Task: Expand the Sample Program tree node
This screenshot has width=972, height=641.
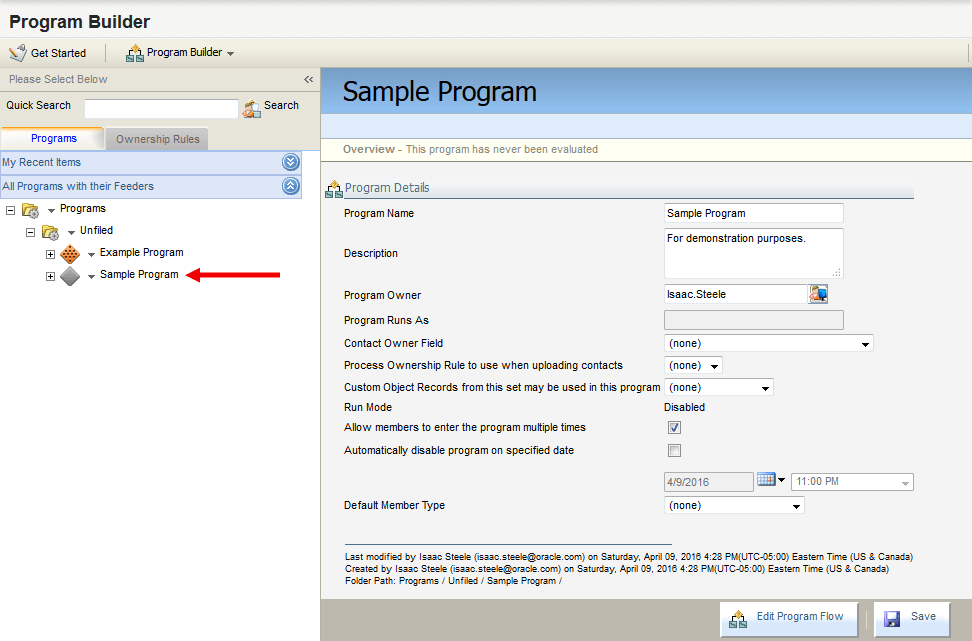Action: (x=49, y=275)
